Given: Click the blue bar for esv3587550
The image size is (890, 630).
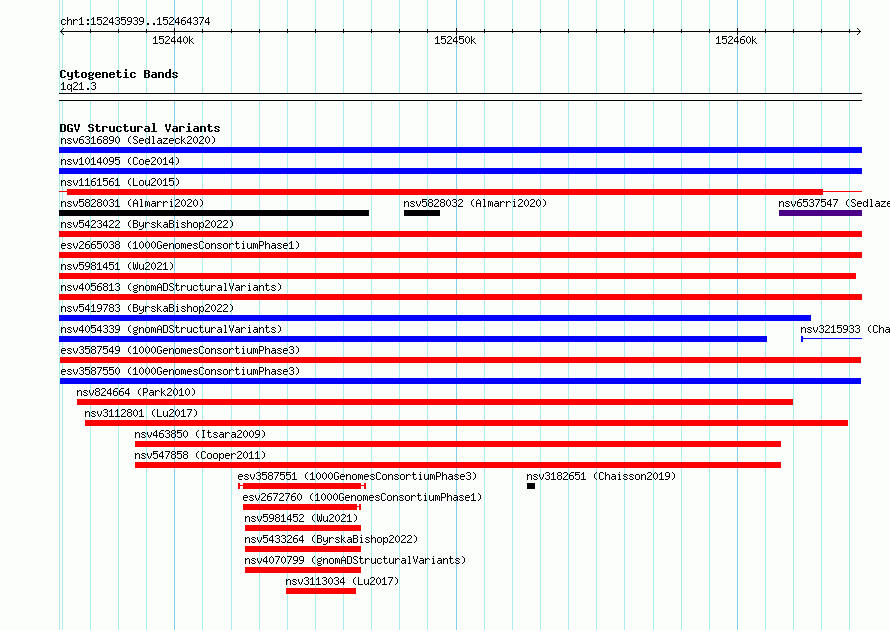Looking at the screenshot, I should [x=460, y=381].
